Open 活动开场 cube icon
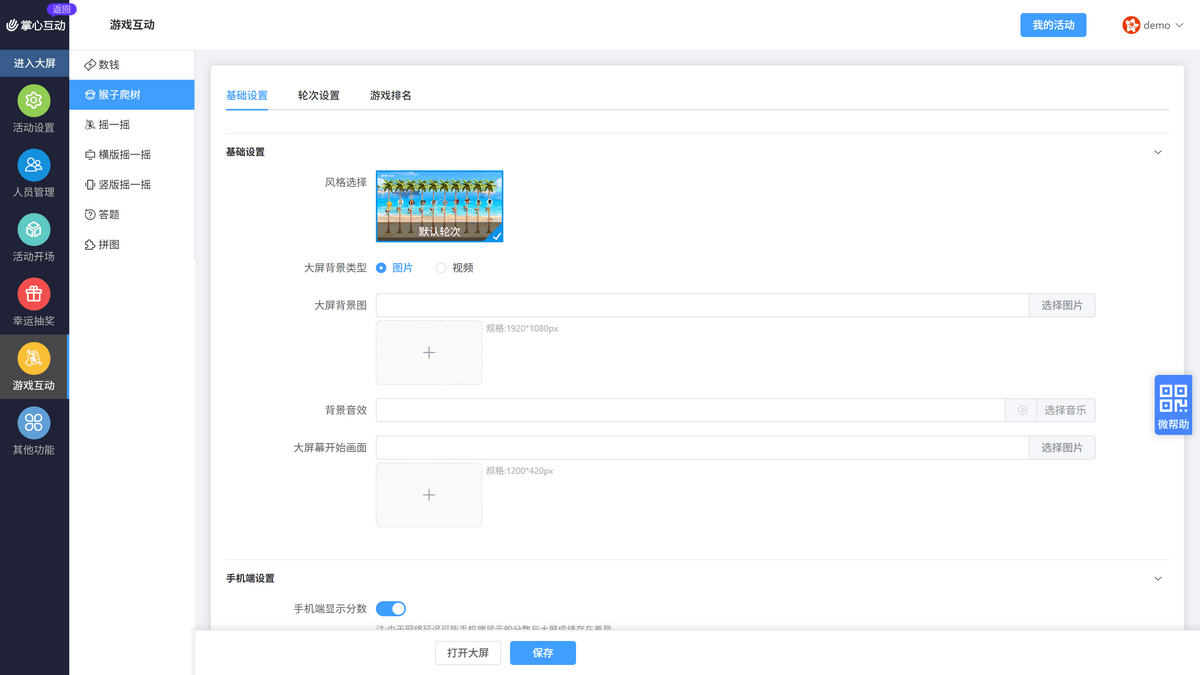1200x675 pixels. point(34,230)
